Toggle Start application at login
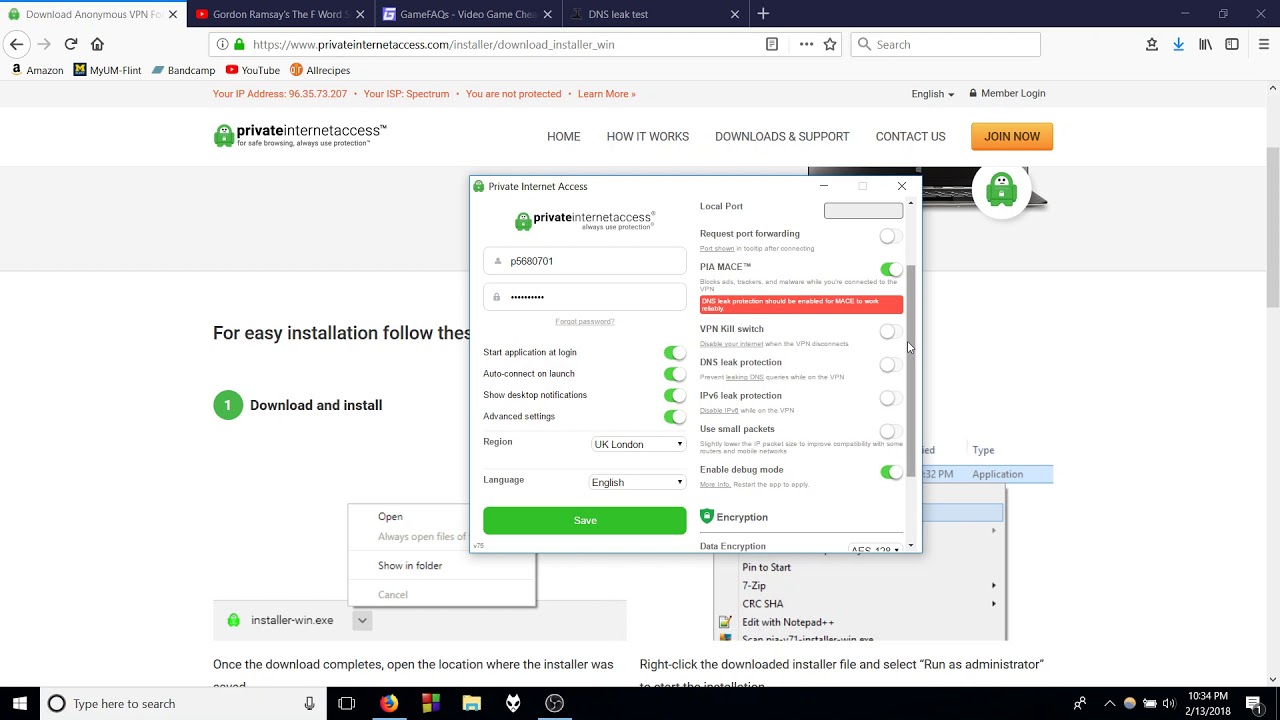 coord(675,352)
